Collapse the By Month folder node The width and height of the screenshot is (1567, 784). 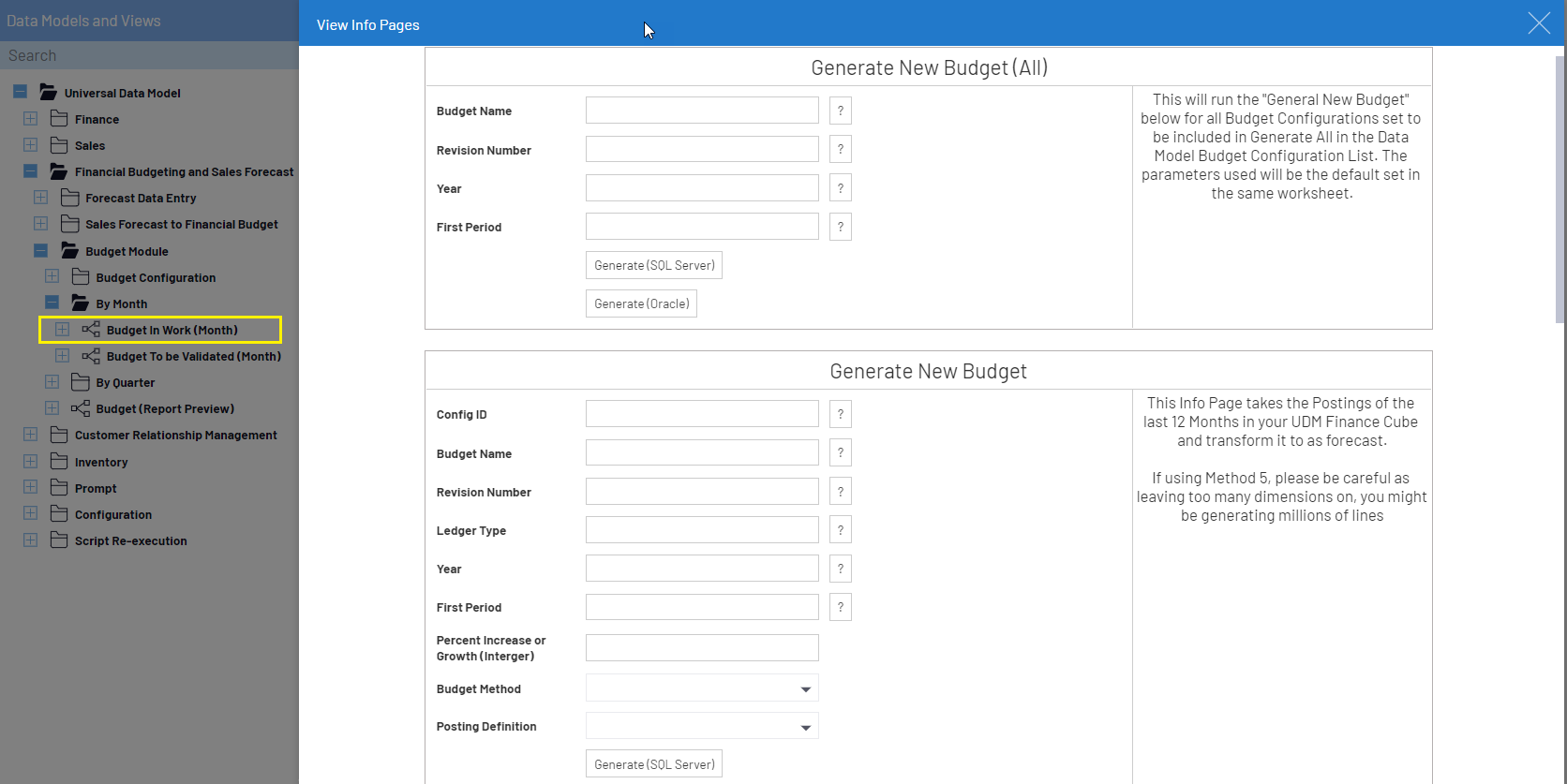(52, 303)
